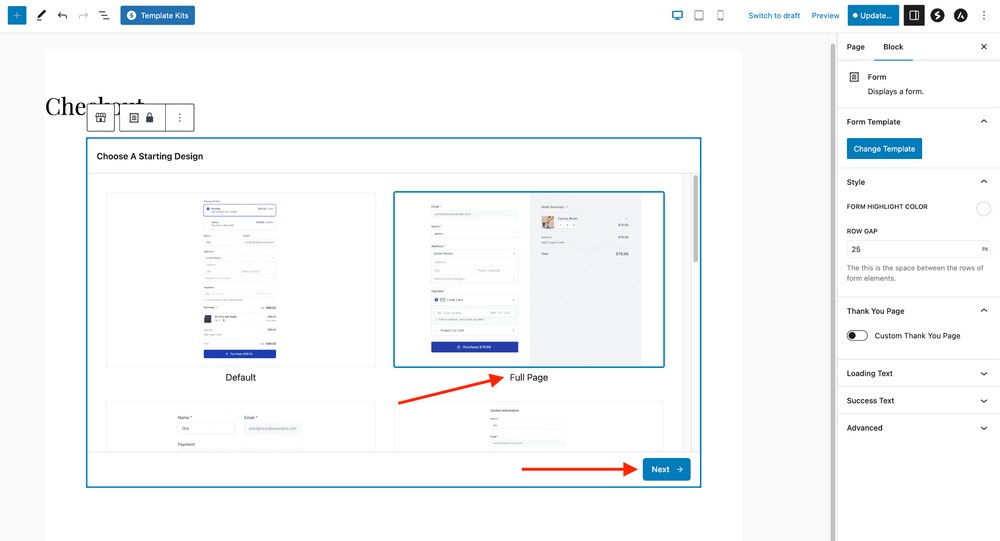
Task: Enable Custom Thank You Page toggle
Action: (x=857, y=336)
